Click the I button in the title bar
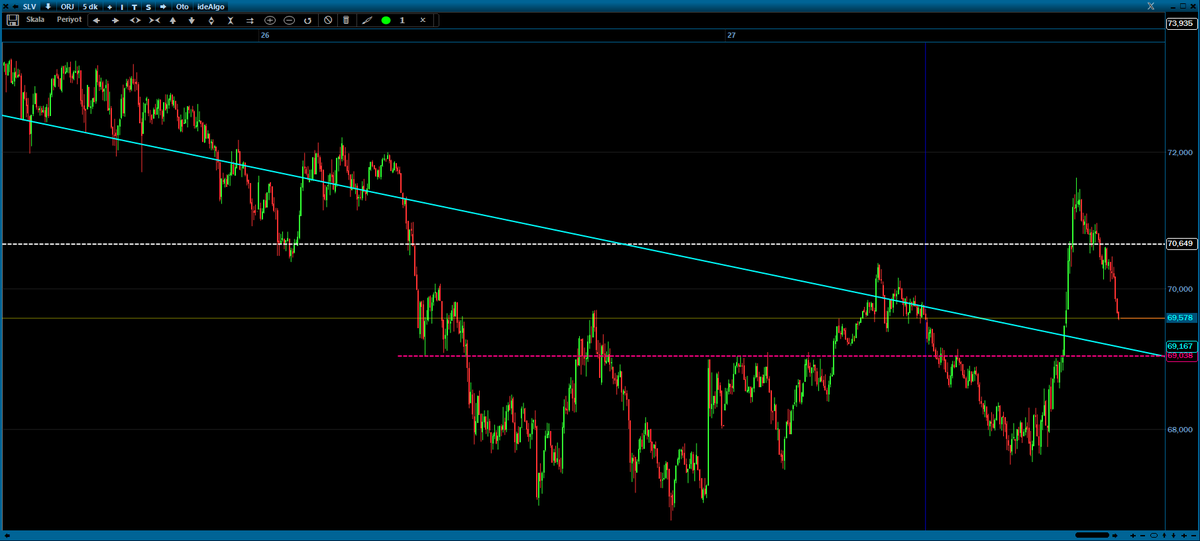The height and width of the screenshot is (541, 1200). [x=122, y=6]
